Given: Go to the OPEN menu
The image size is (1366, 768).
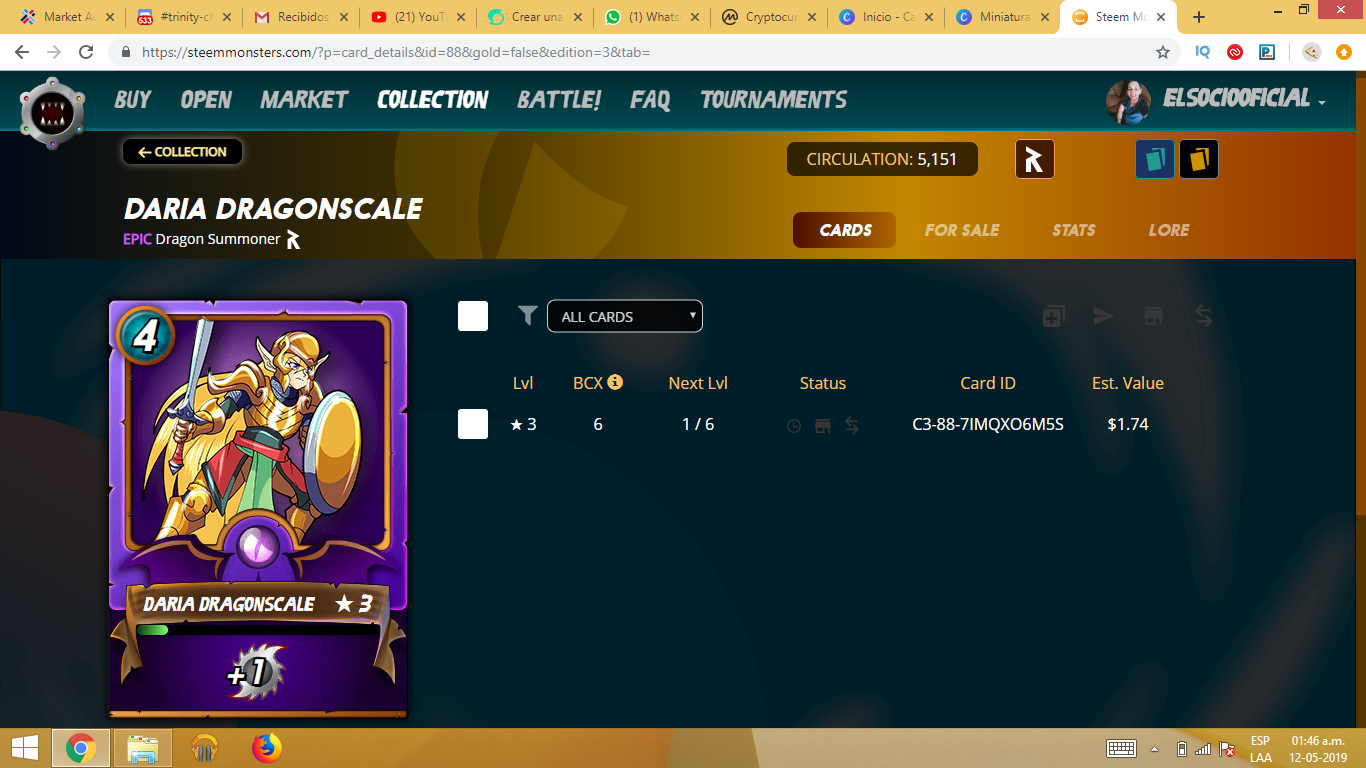Looking at the screenshot, I should [206, 99].
